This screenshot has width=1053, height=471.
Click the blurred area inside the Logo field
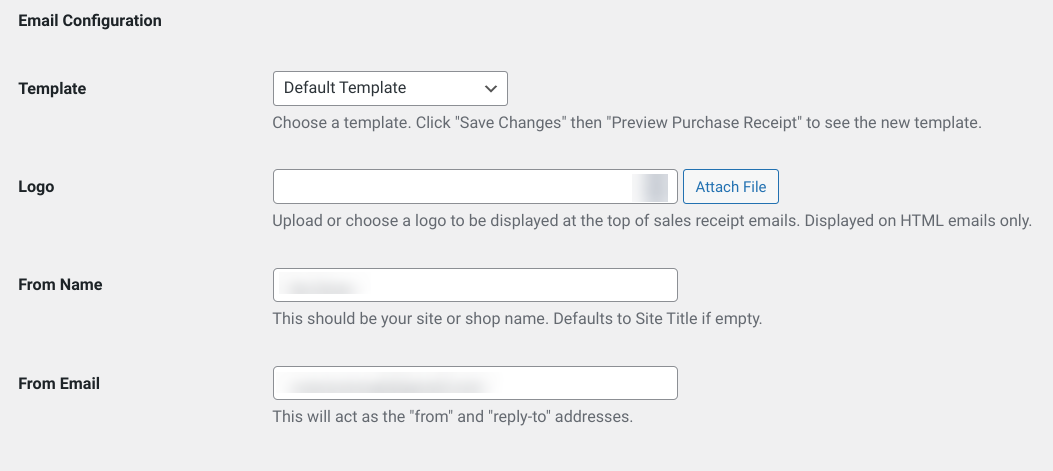pos(650,187)
